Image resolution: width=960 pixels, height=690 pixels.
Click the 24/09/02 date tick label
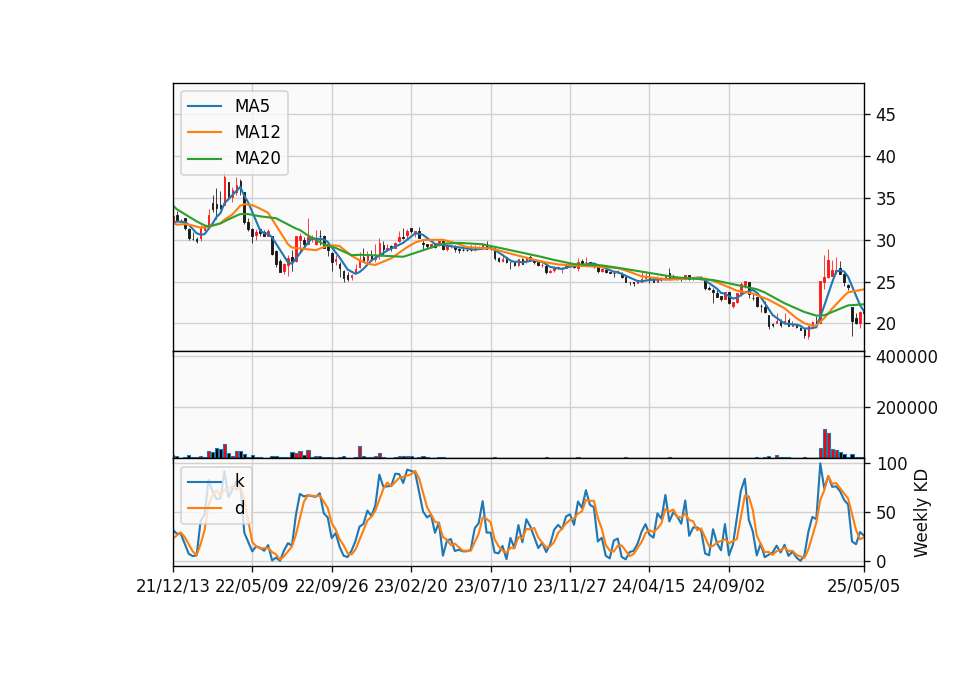point(729,586)
